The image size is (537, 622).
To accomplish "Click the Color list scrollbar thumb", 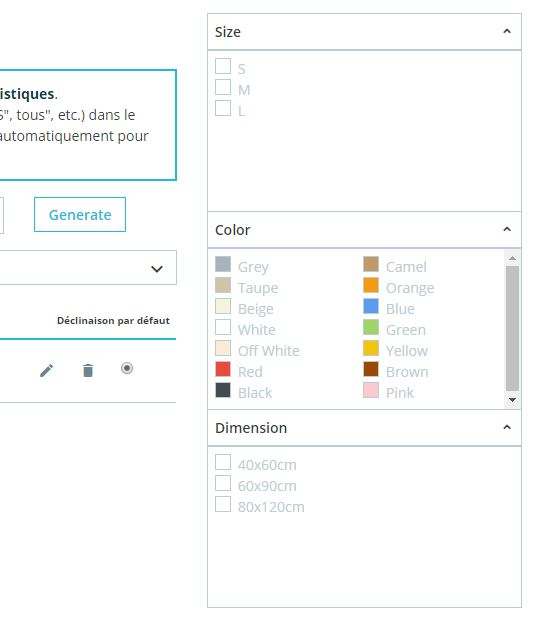I will [512, 328].
